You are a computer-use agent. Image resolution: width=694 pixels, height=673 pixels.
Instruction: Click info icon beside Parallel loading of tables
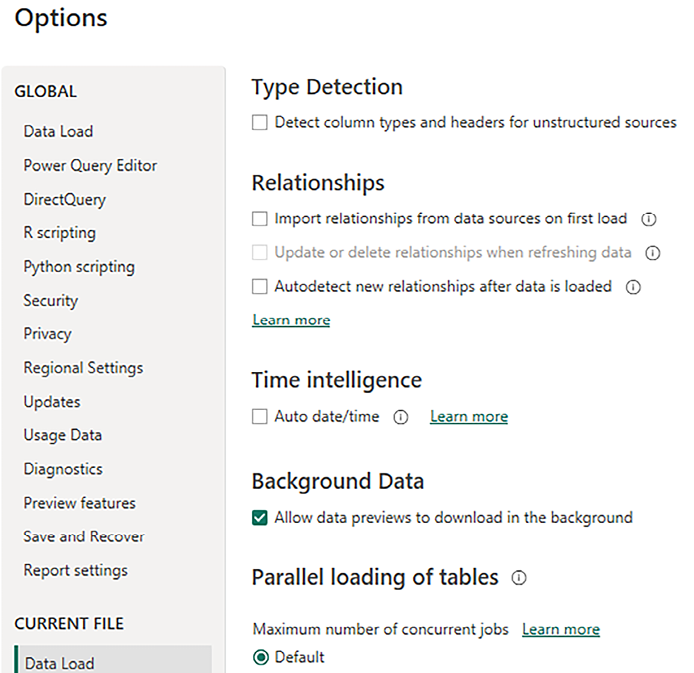click(519, 578)
